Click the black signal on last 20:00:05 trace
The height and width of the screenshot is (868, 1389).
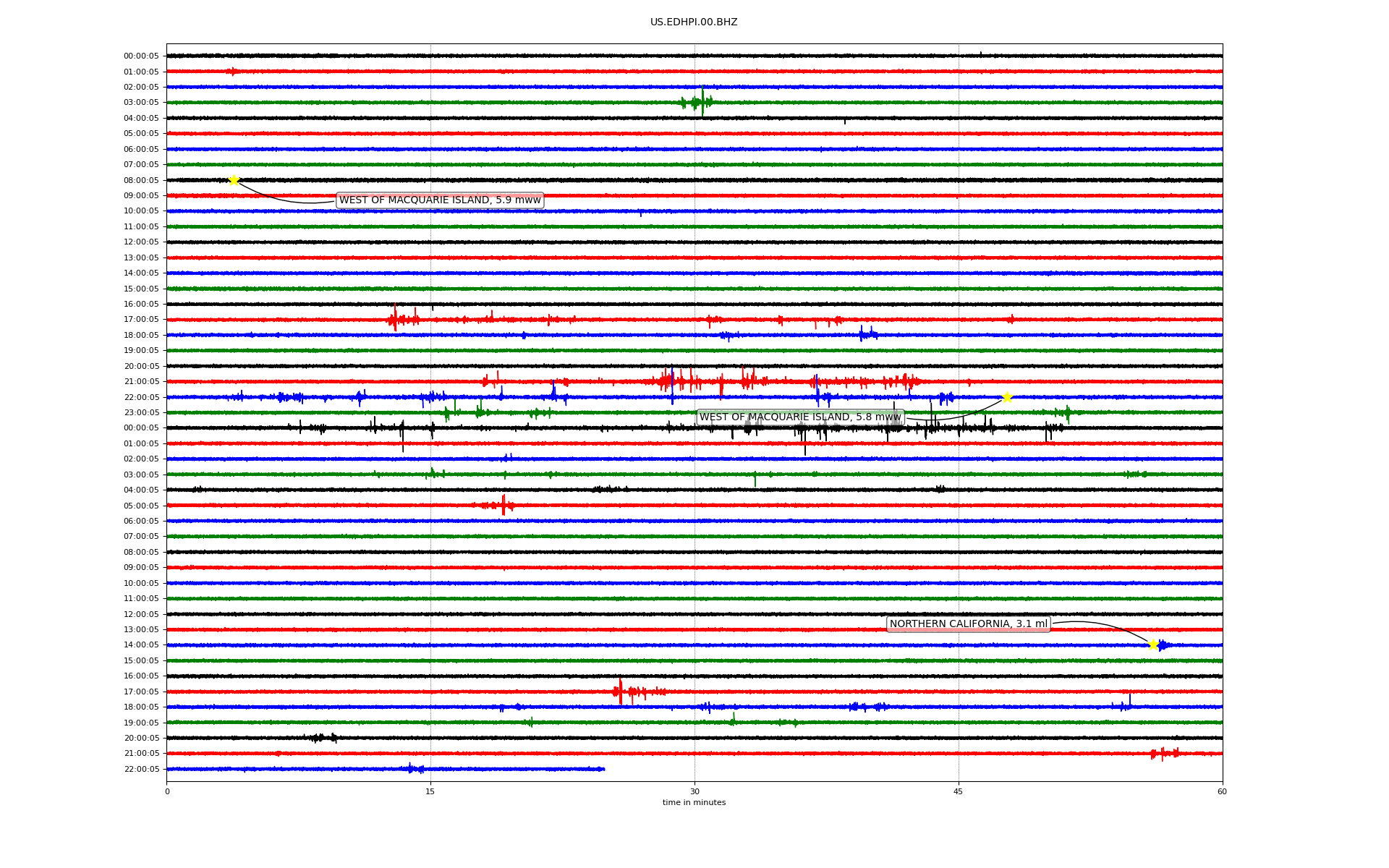tap(322, 738)
